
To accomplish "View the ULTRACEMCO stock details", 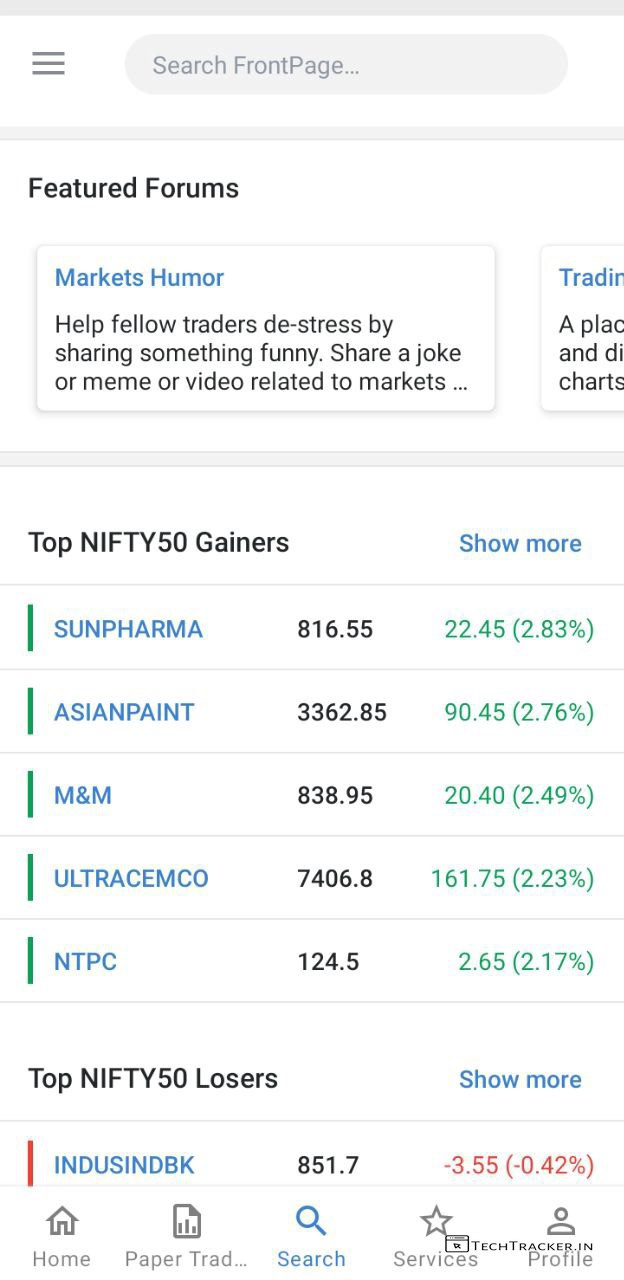I will (131, 879).
